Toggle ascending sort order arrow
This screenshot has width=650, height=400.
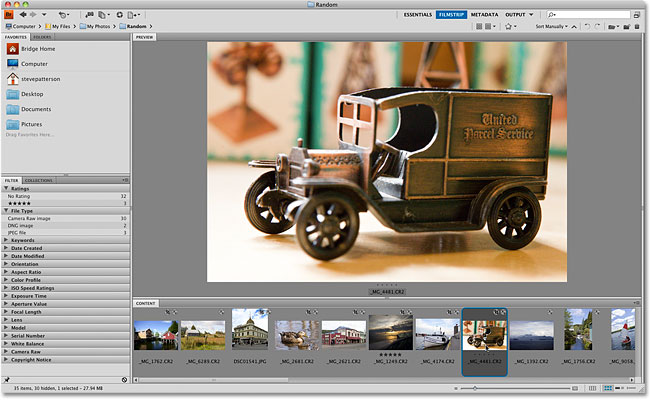coord(574,27)
